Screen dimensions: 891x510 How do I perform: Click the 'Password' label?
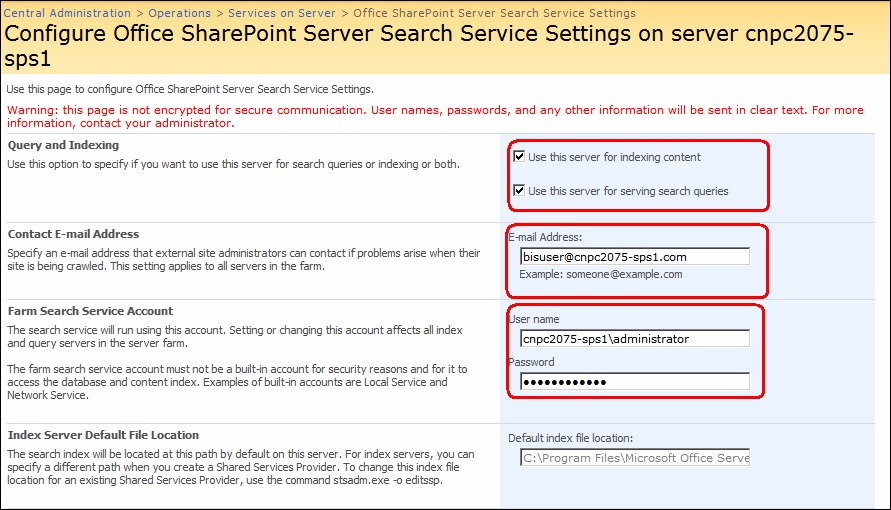click(531, 362)
